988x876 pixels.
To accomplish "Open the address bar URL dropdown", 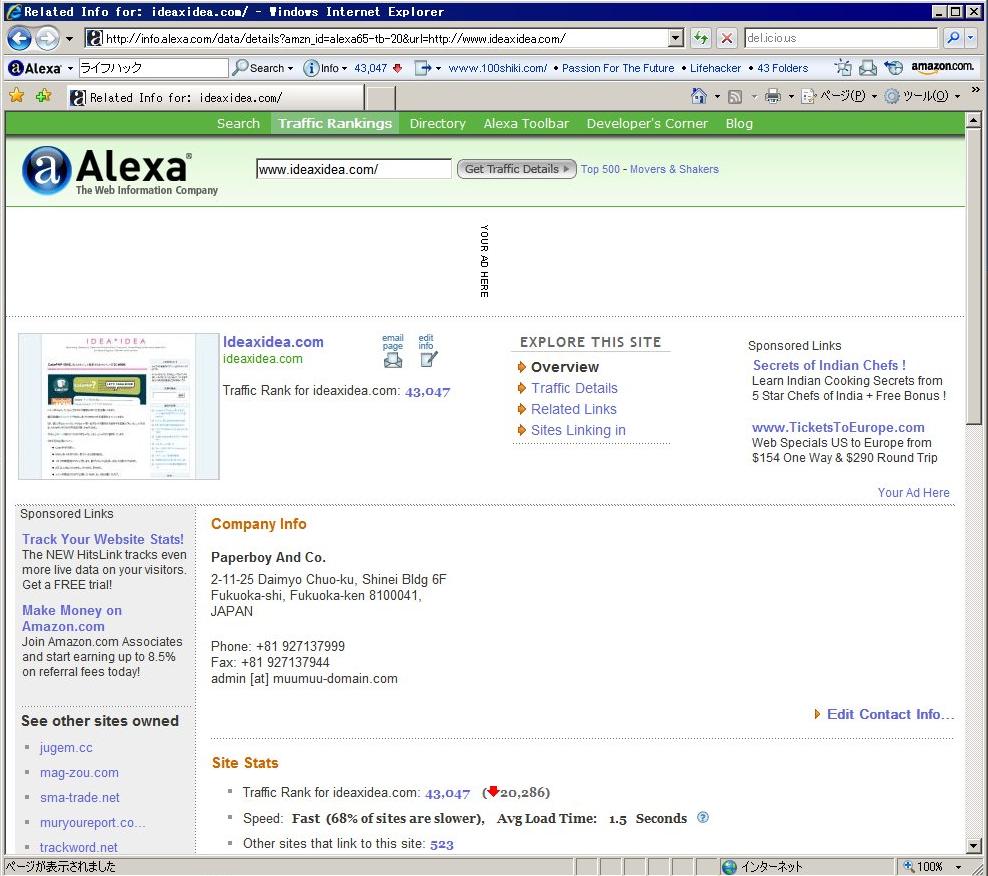I will (676, 39).
